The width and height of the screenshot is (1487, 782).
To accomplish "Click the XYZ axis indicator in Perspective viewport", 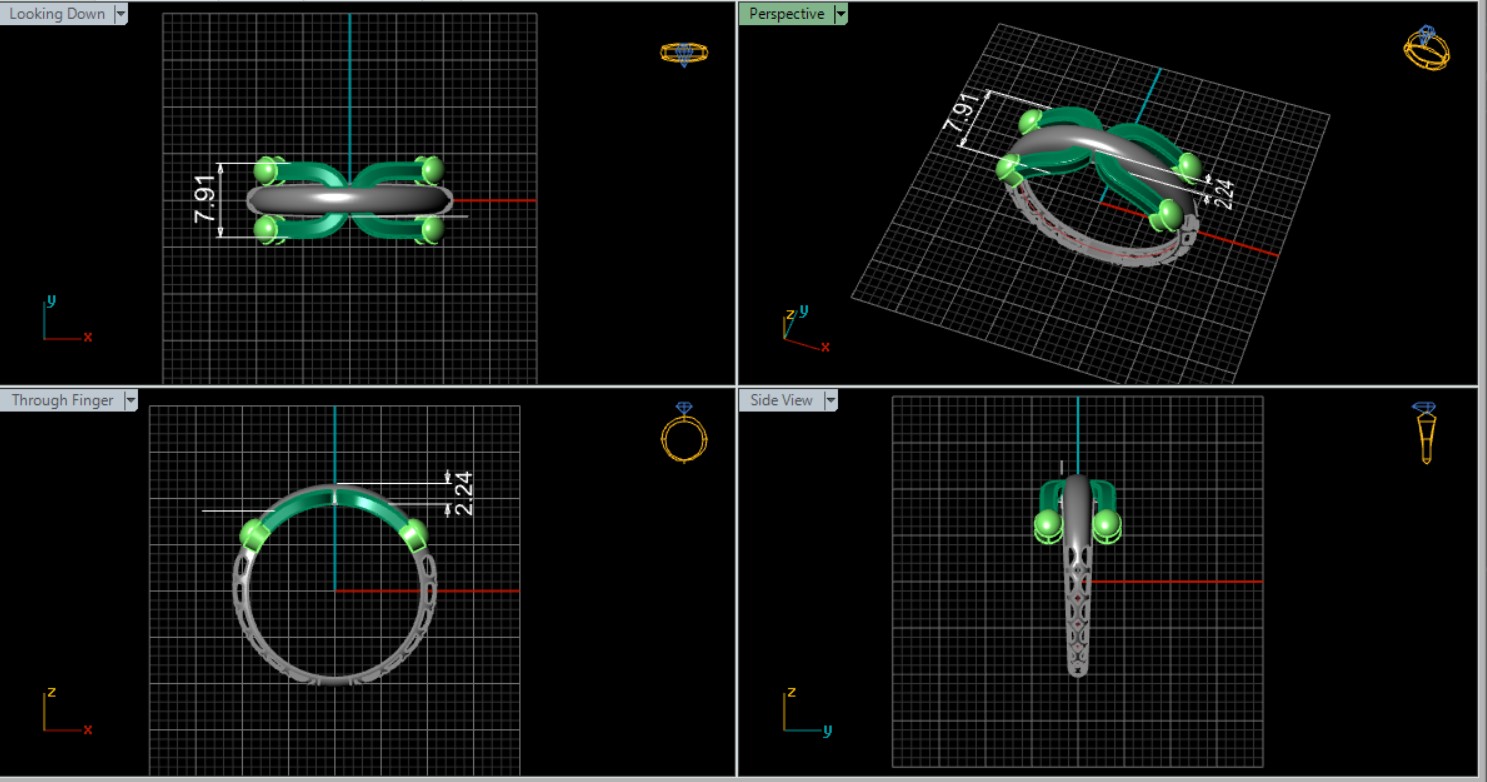I will tap(802, 330).
